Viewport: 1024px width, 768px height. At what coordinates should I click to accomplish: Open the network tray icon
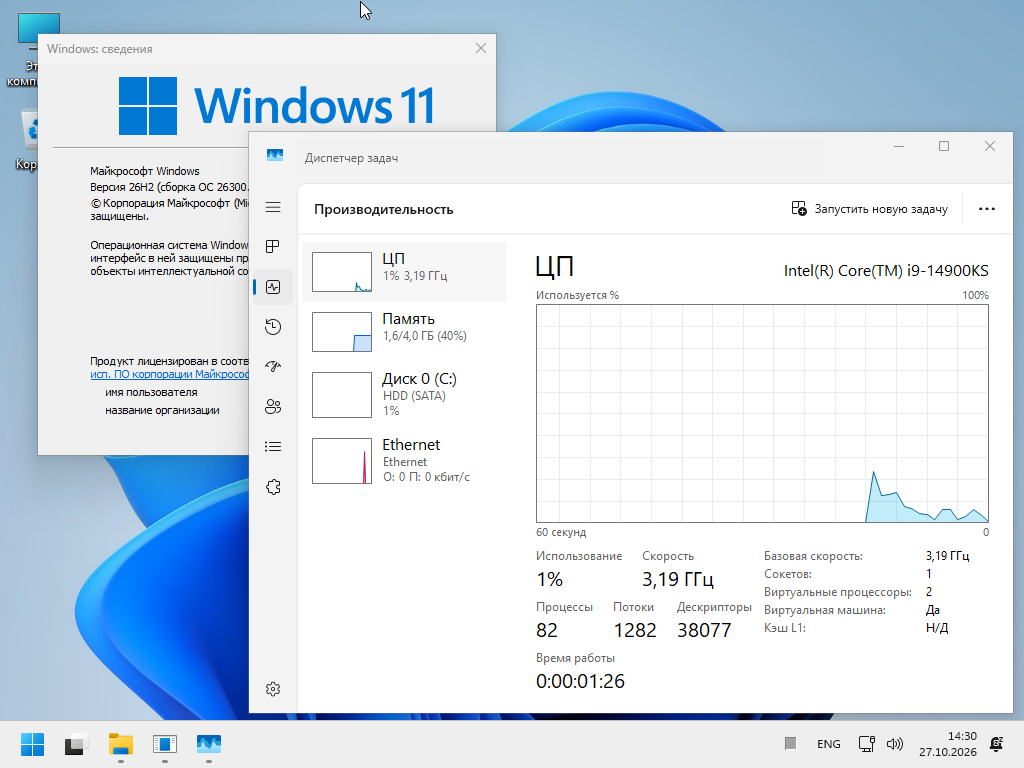tap(867, 744)
